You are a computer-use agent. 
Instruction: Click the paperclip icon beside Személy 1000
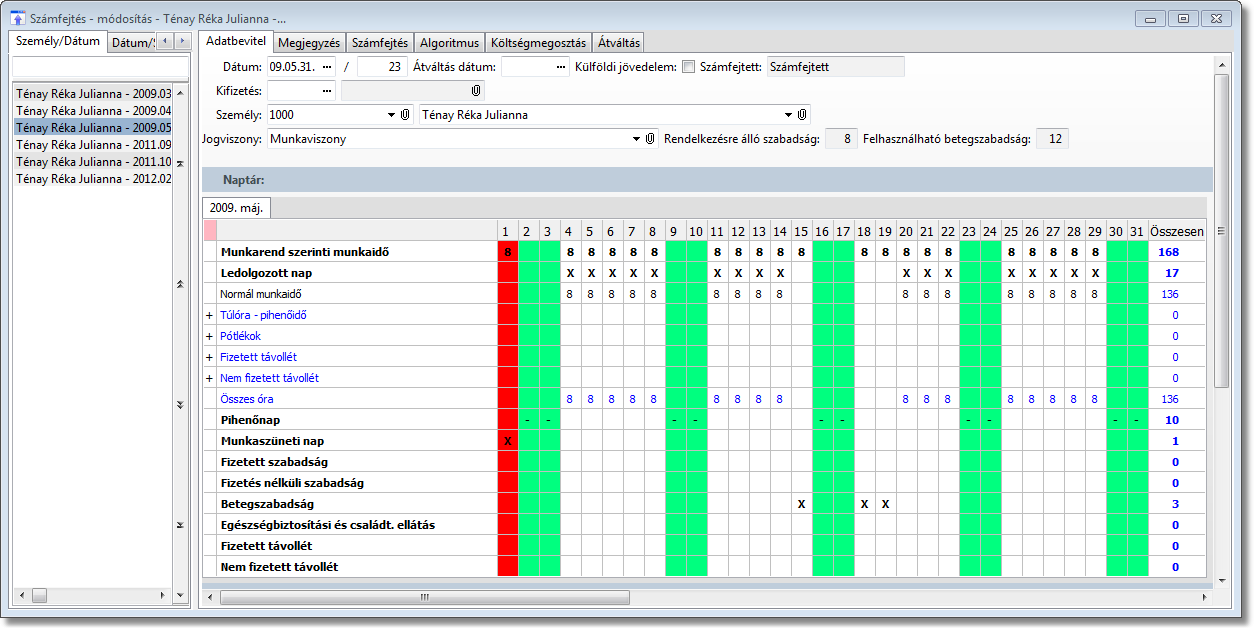(405, 115)
